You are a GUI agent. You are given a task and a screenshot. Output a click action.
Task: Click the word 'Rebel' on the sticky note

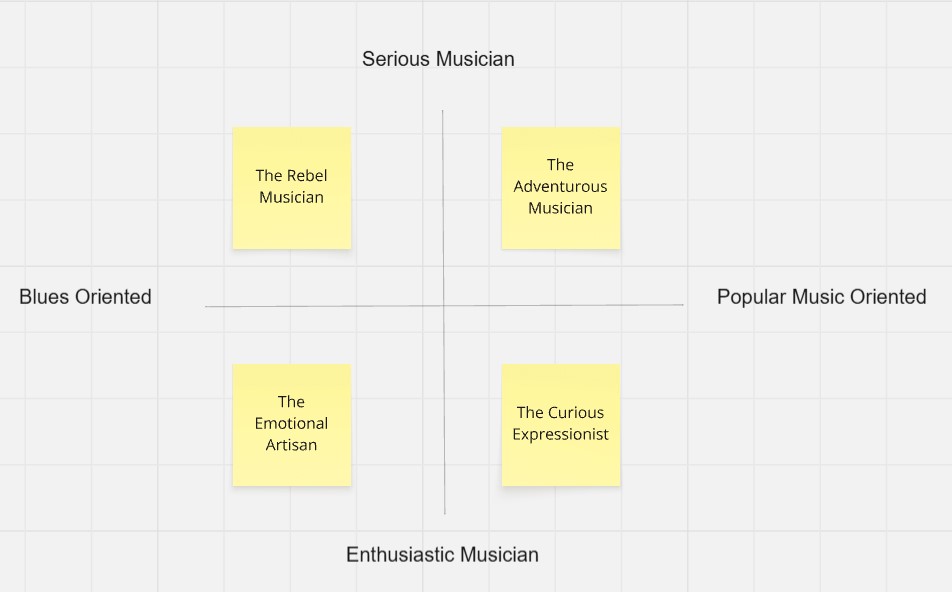[307, 175]
